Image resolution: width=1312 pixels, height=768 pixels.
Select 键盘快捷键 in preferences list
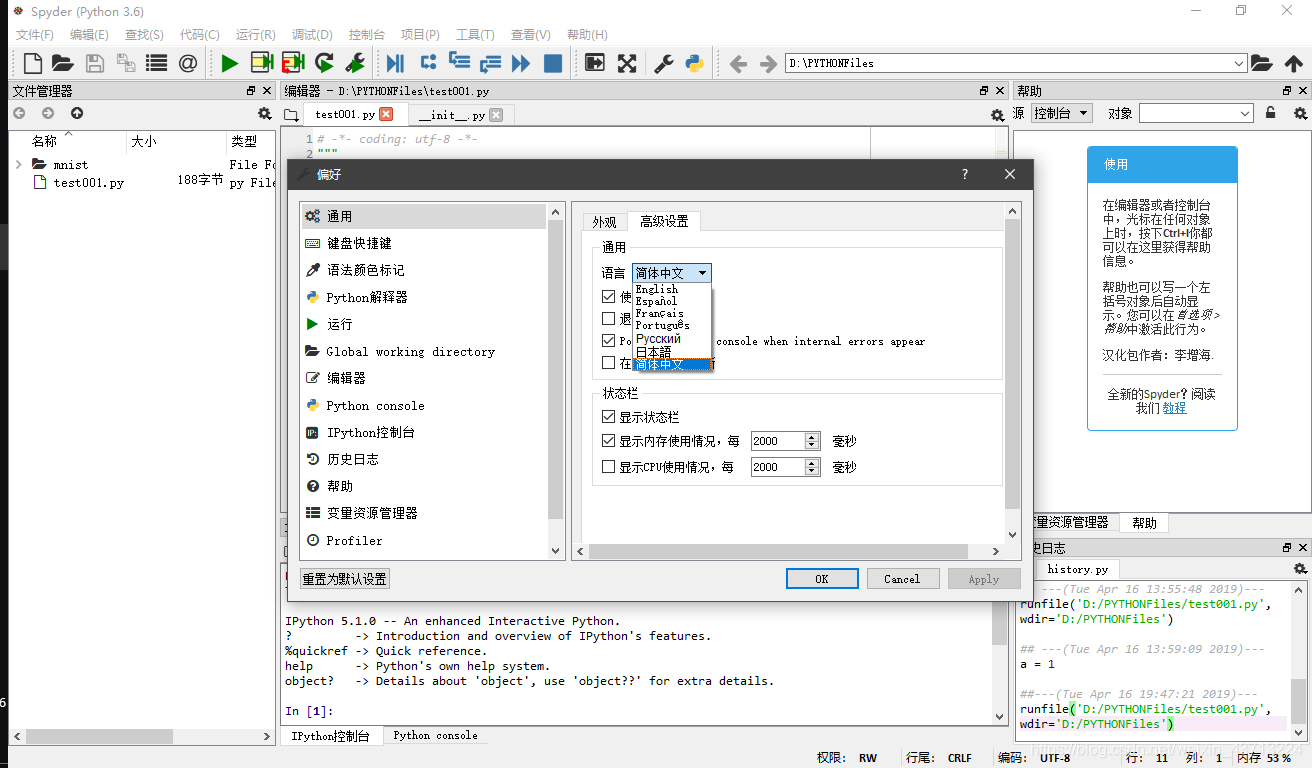pyautogui.click(x=424, y=243)
